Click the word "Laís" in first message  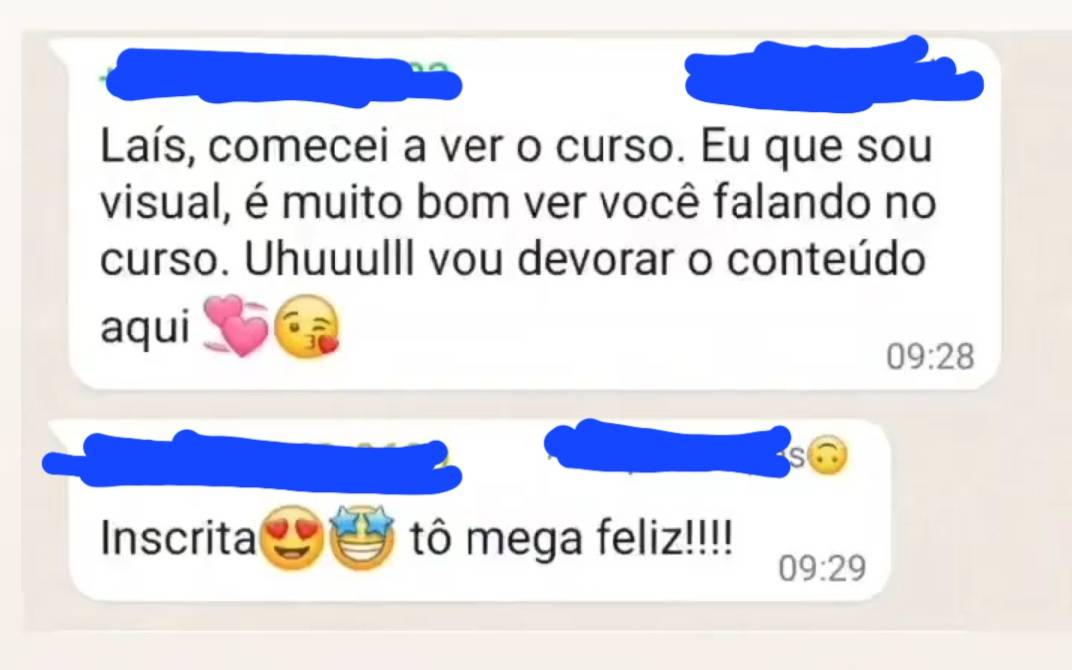(x=144, y=148)
